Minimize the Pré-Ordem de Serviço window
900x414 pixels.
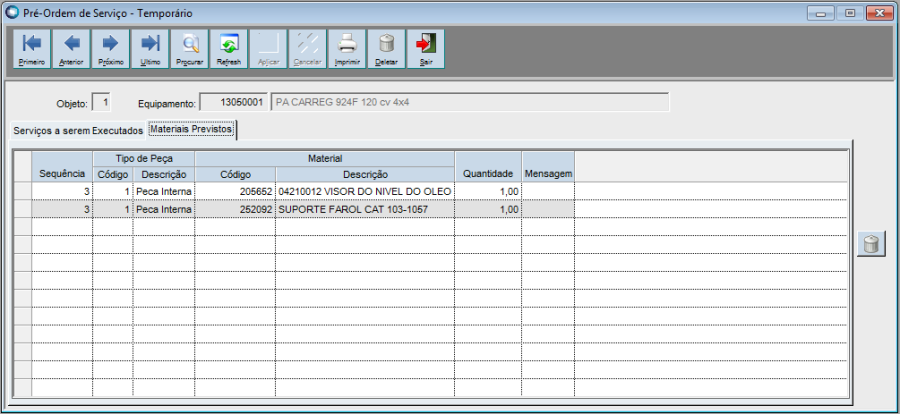(820, 13)
